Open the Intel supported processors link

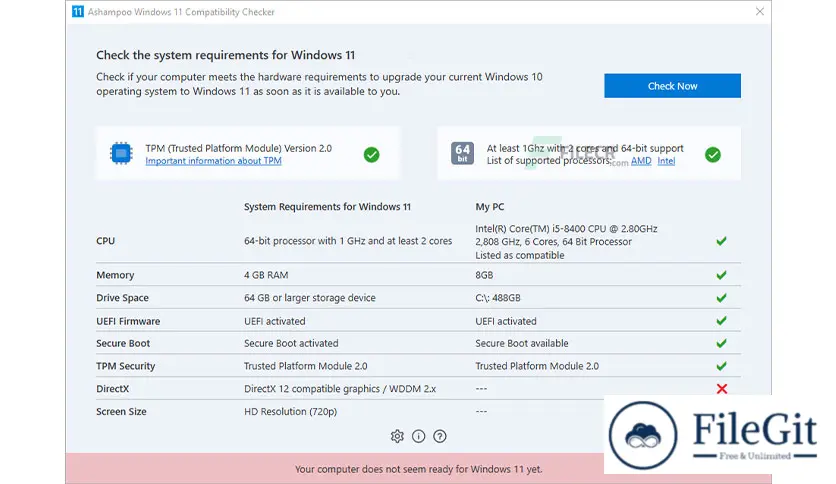point(666,161)
